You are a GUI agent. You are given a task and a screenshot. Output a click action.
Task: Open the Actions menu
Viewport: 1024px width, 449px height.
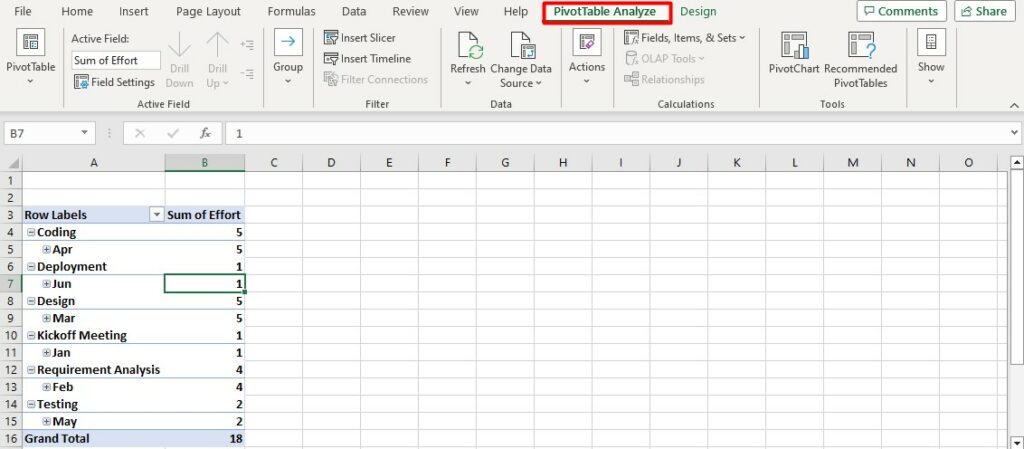click(x=586, y=59)
